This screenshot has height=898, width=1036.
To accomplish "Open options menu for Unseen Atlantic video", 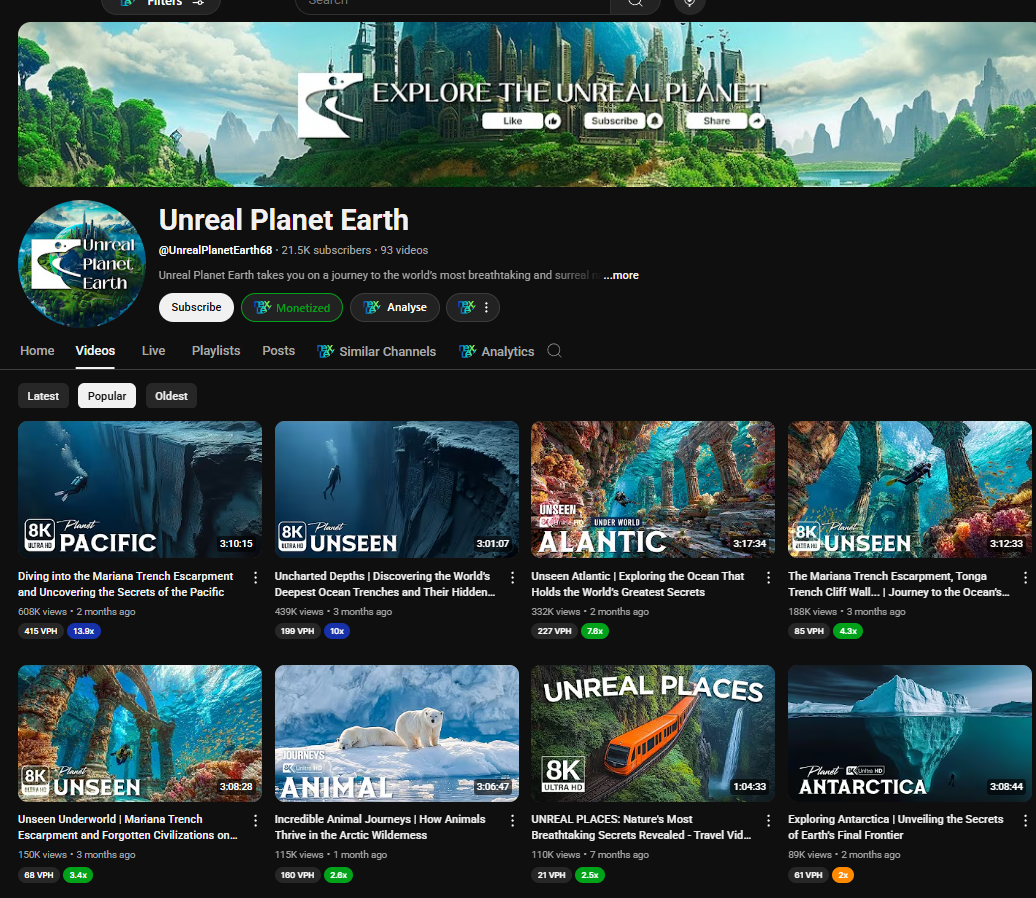I will pos(768,577).
